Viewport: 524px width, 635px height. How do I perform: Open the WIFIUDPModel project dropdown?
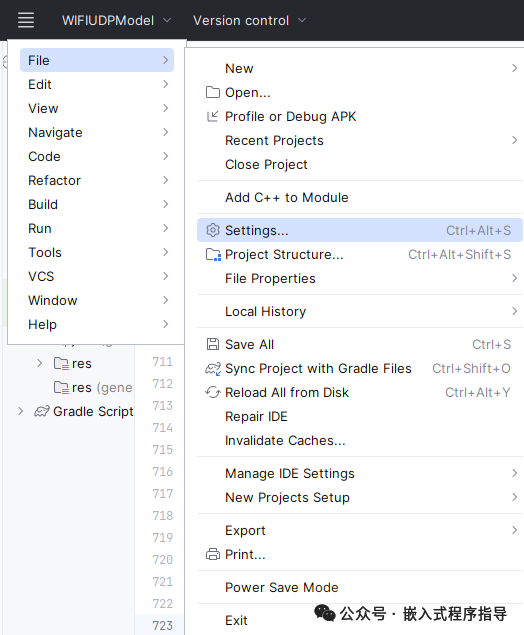(117, 20)
